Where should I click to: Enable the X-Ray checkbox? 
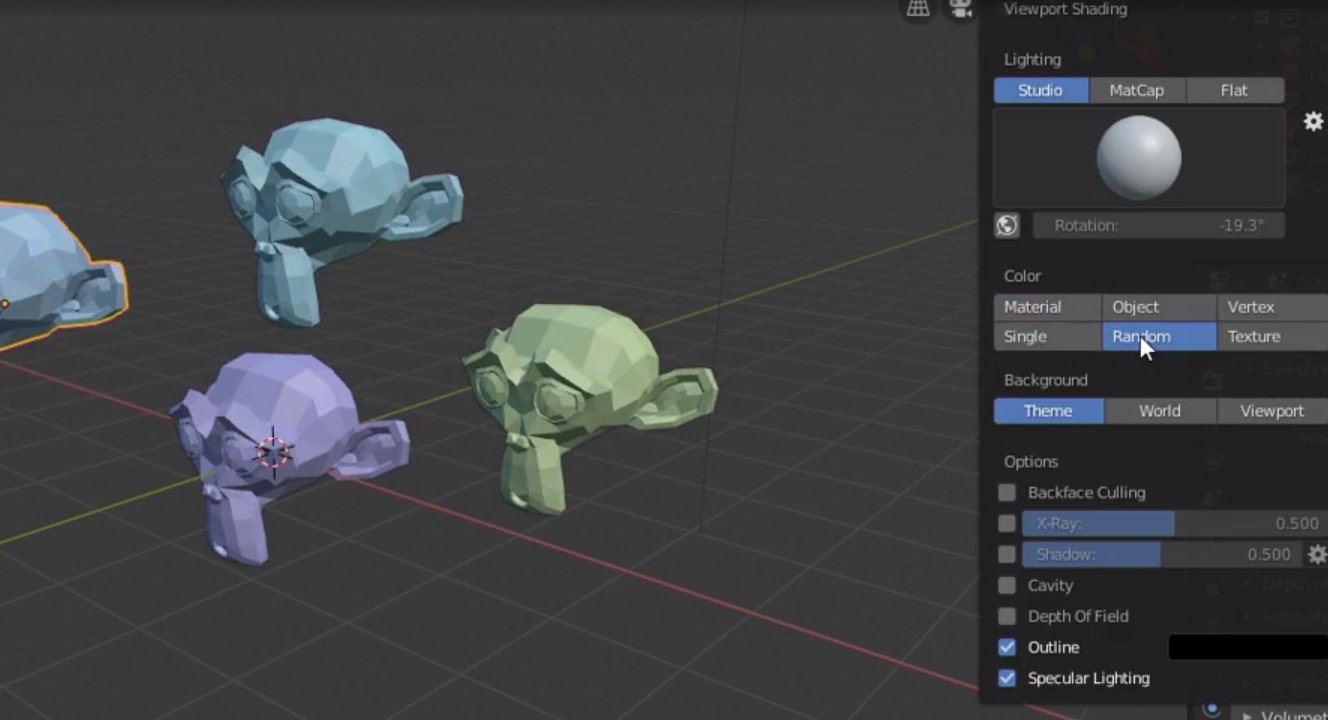(1007, 523)
